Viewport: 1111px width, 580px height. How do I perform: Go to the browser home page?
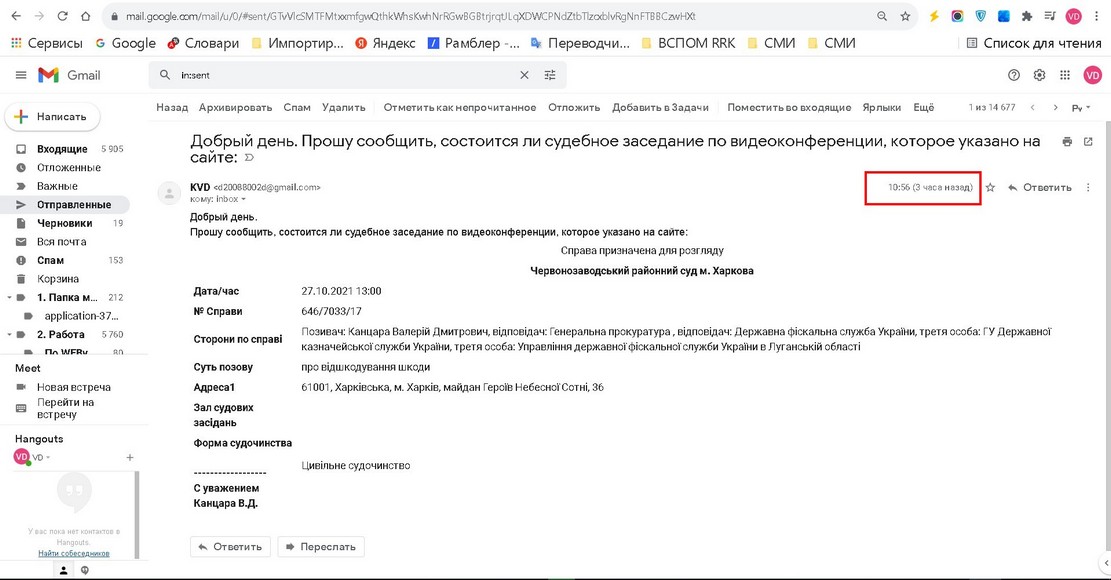86,16
